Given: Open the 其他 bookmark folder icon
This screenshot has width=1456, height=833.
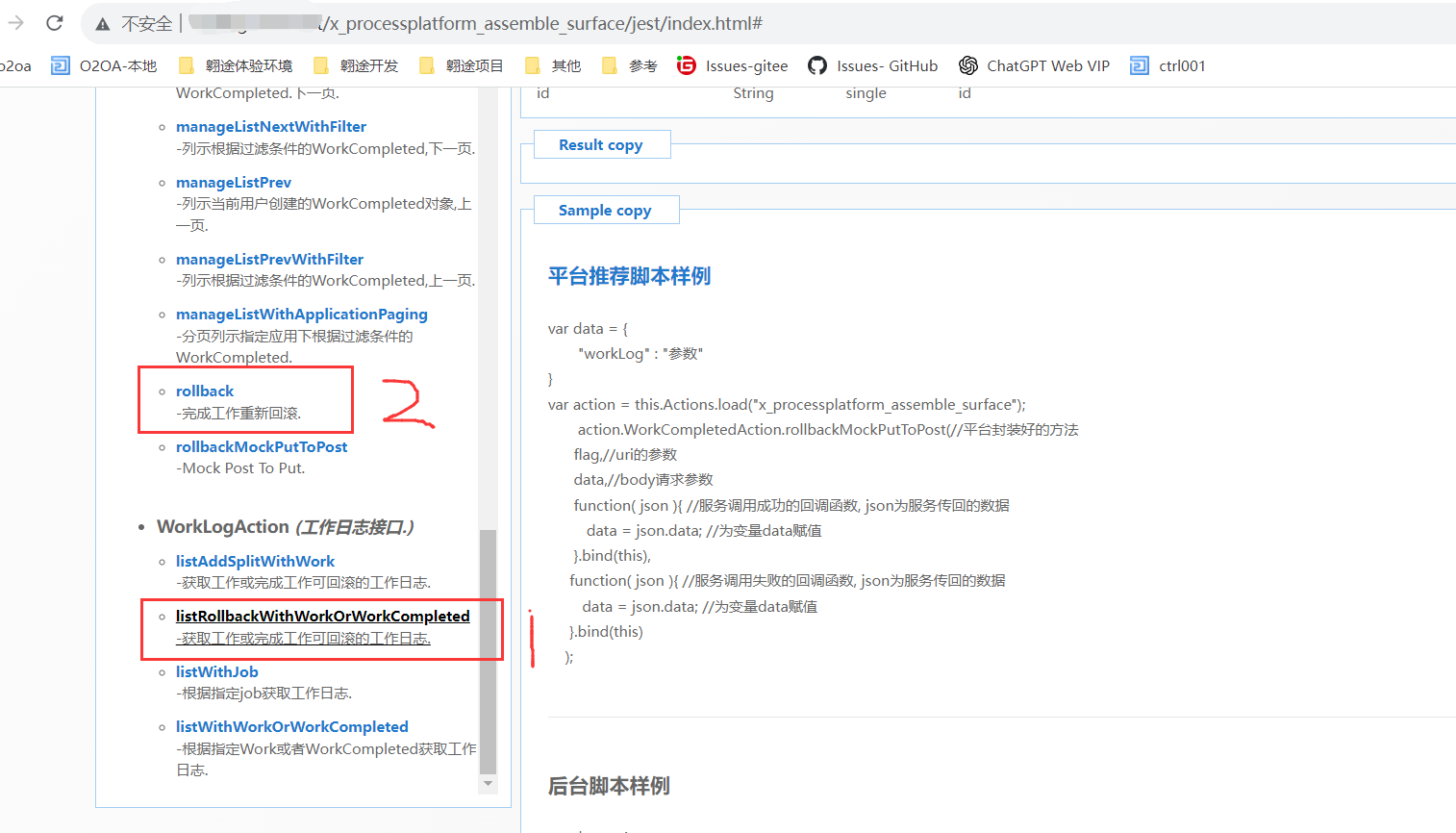Looking at the screenshot, I should tap(533, 65).
